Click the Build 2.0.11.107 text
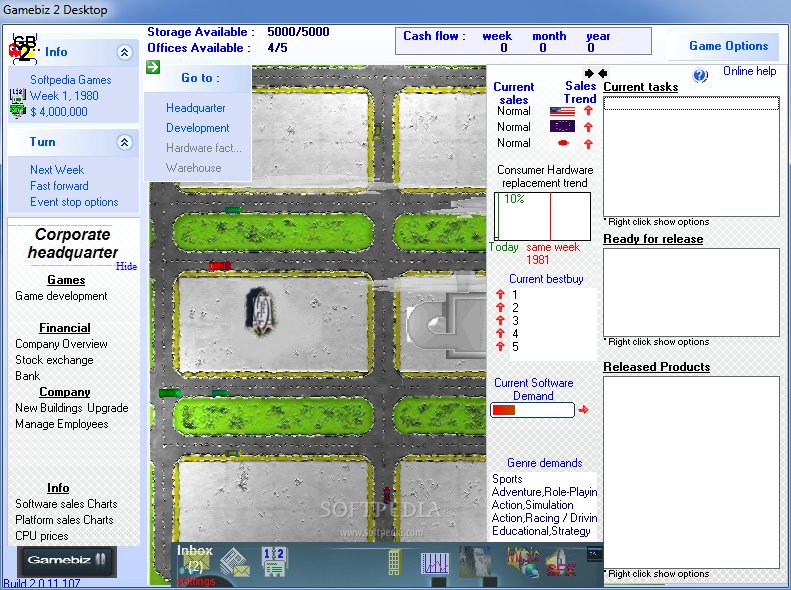The image size is (791, 590). tap(41, 583)
